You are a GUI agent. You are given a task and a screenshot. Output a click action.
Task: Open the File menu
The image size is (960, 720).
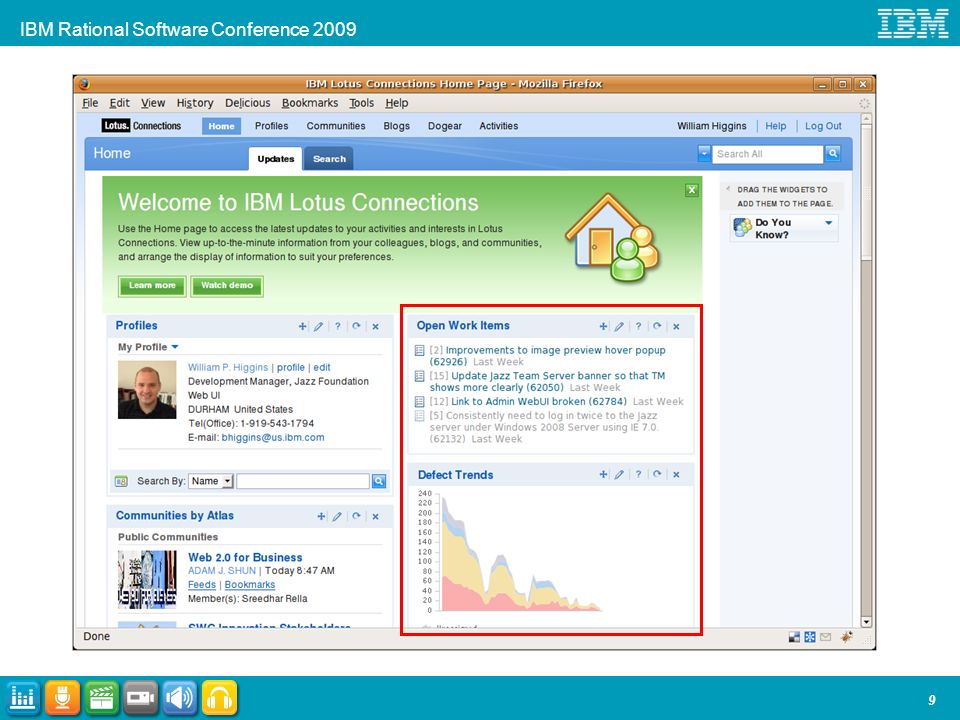(90, 103)
